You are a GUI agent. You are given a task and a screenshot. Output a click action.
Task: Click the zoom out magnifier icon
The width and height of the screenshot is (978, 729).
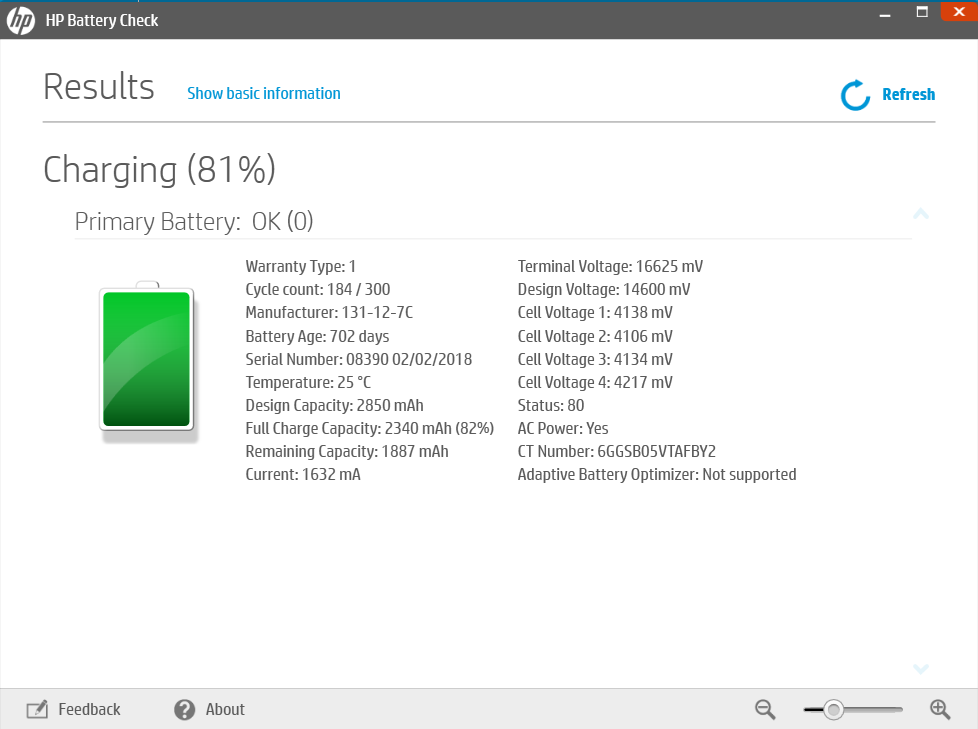coord(764,709)
